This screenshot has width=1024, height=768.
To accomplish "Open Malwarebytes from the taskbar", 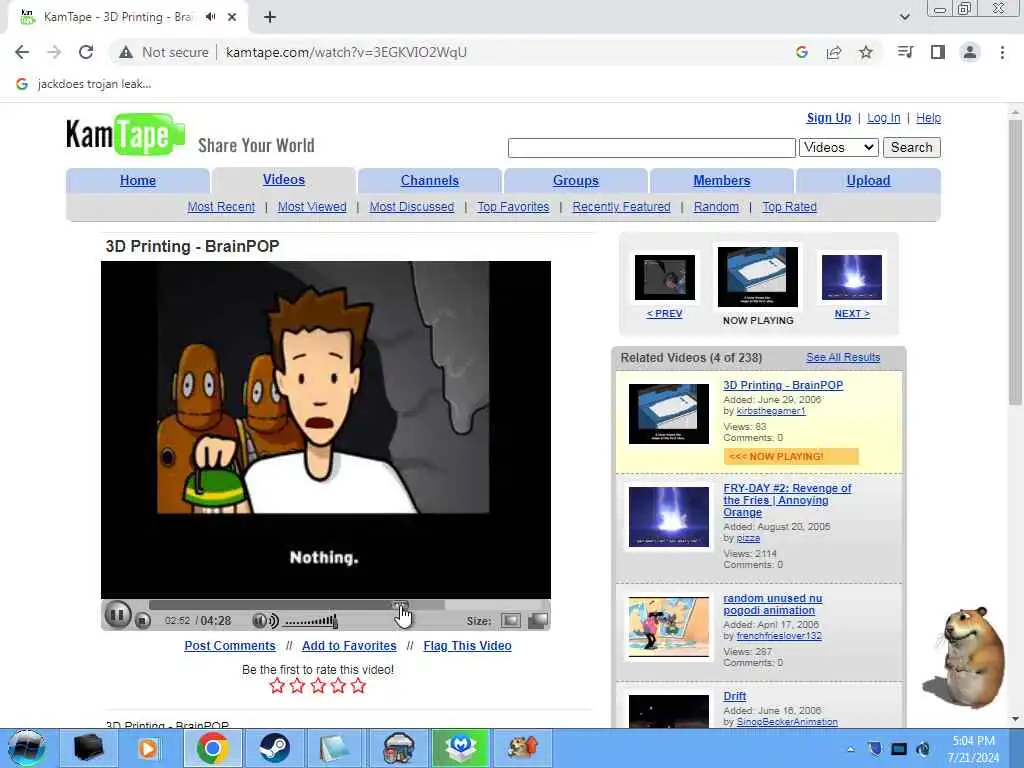I will click(460, 748).
